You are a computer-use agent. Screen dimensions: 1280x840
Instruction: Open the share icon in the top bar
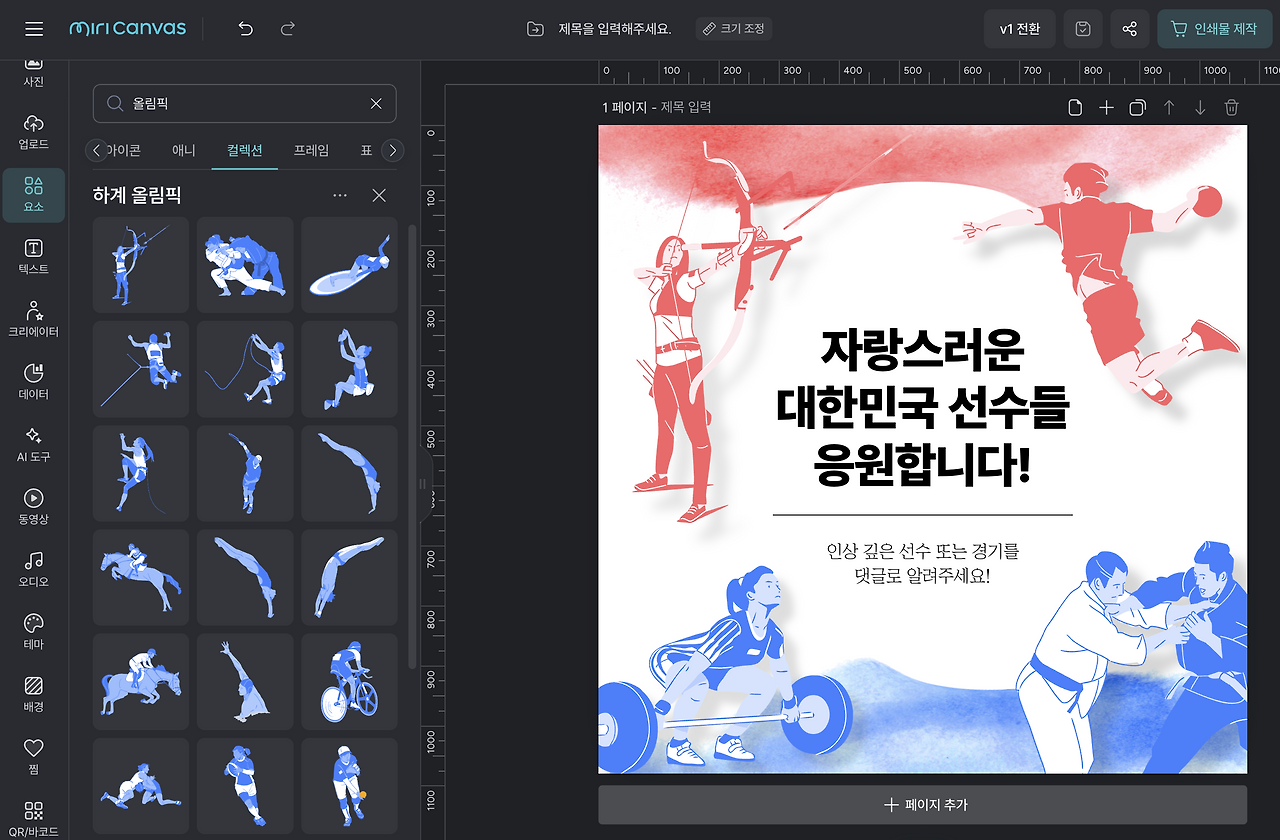(x=1129, y=29)
